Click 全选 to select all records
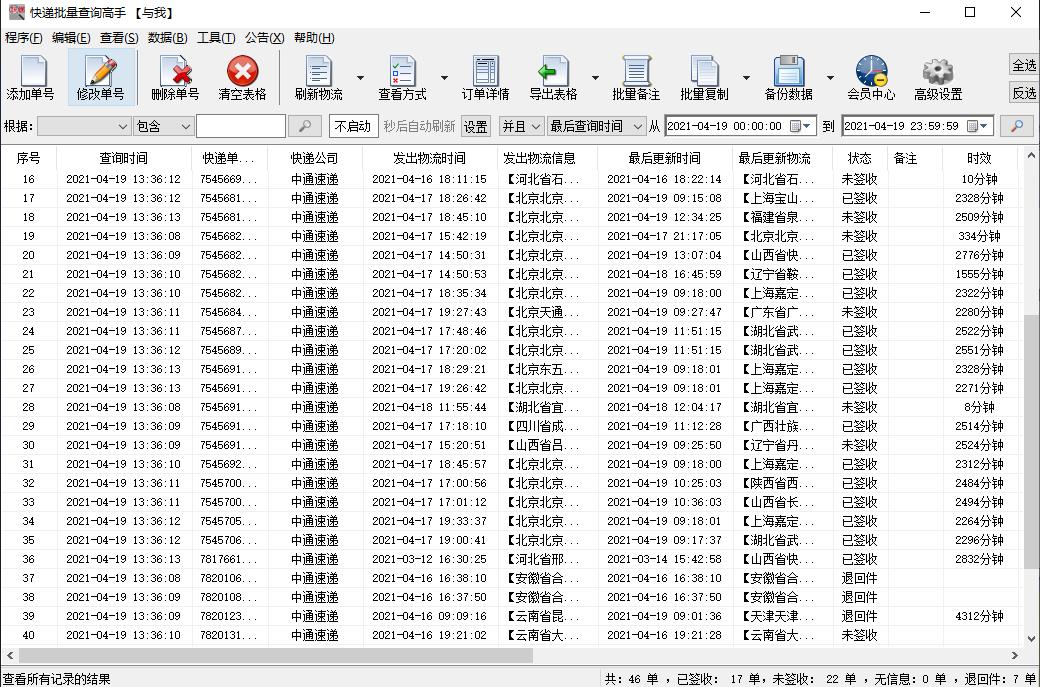 pos(1022,63)
